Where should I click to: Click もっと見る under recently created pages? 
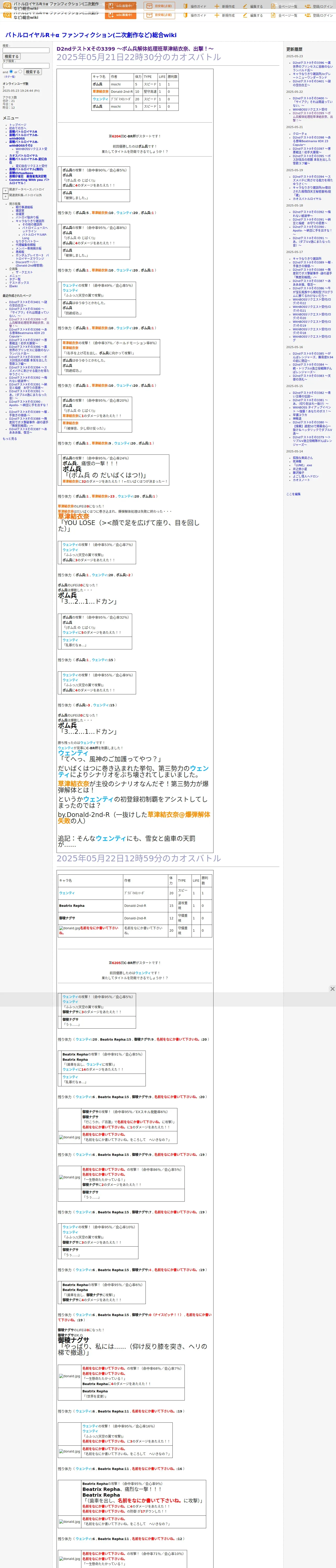pos(10,438)
